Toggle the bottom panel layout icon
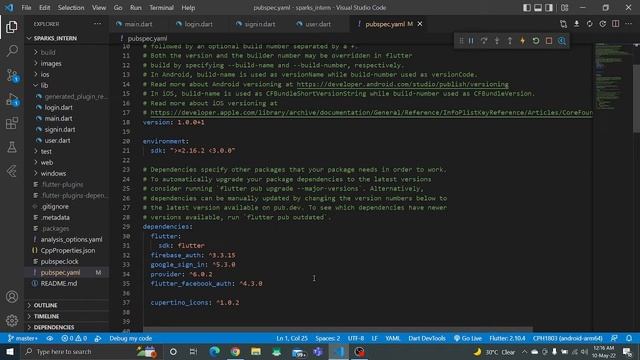The height and width of the screenshot is (360, 640). point(538,7)
